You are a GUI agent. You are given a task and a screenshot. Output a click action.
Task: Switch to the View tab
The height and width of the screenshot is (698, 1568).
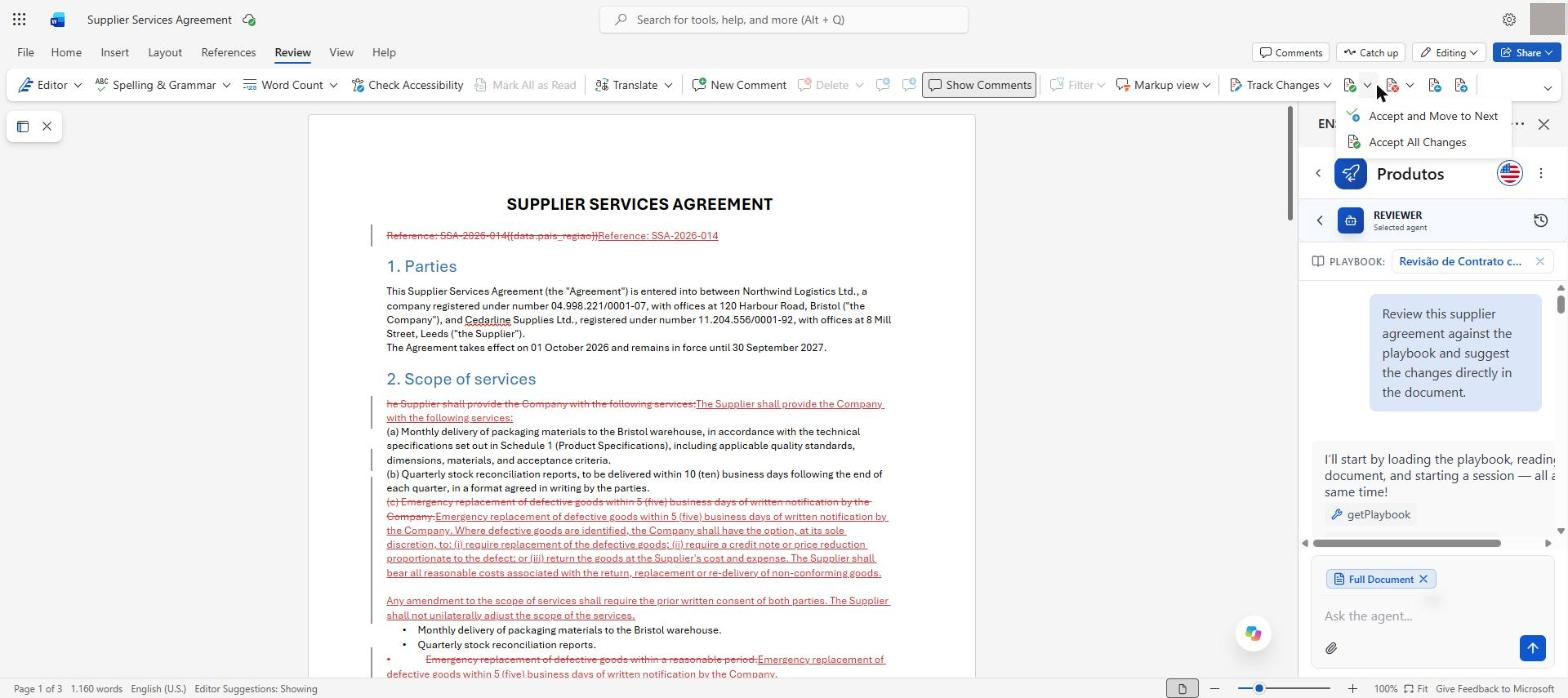[x=341, y=52]
